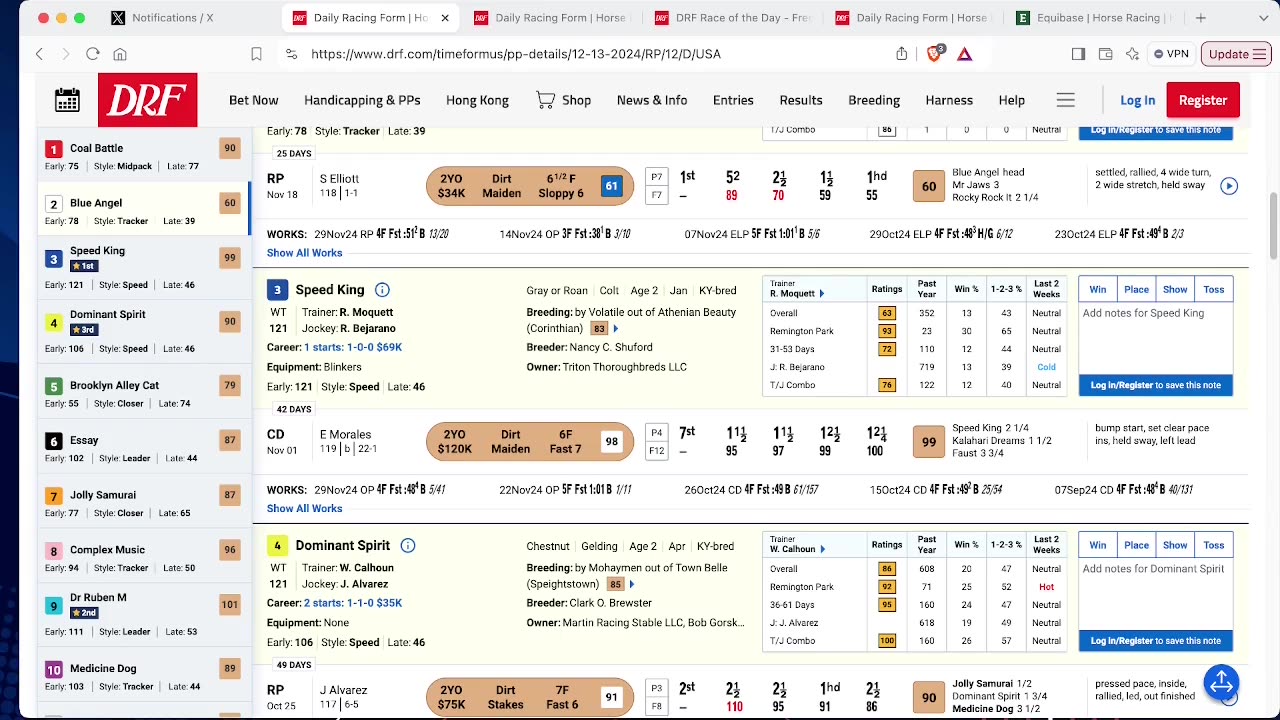Toggle the browser sidebar panel icon
The width and height of the screenshot is (1280, 720).
1078,54
